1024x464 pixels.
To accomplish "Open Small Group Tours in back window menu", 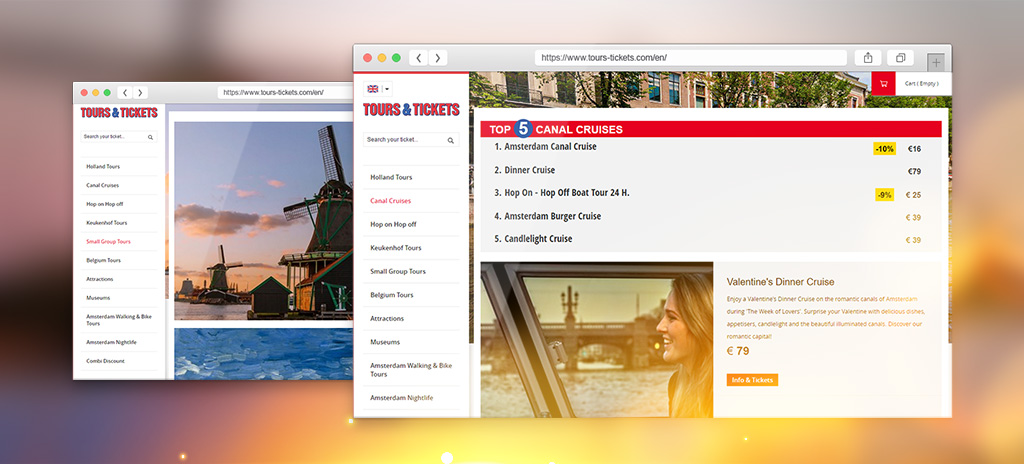I will coord(108,241).
